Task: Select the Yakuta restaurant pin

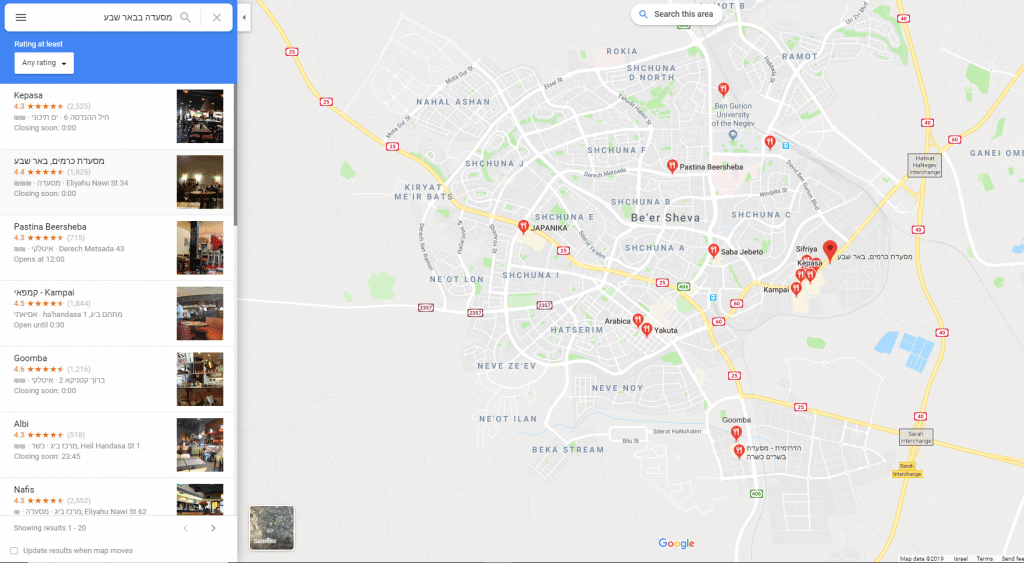Action: pos(647,328)
